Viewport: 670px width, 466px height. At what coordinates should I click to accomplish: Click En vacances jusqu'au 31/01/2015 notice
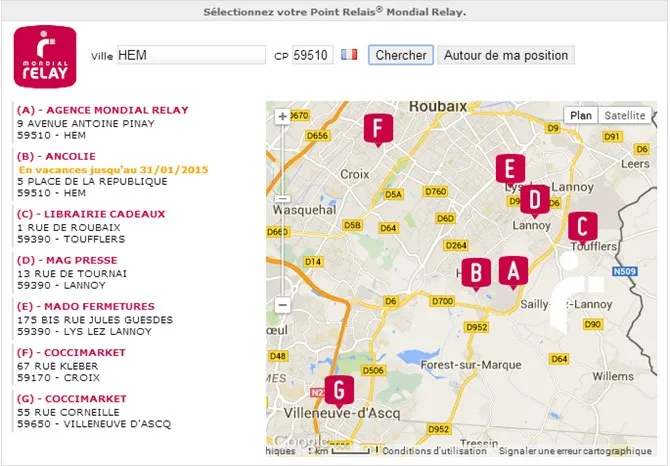tap(114, 170)
